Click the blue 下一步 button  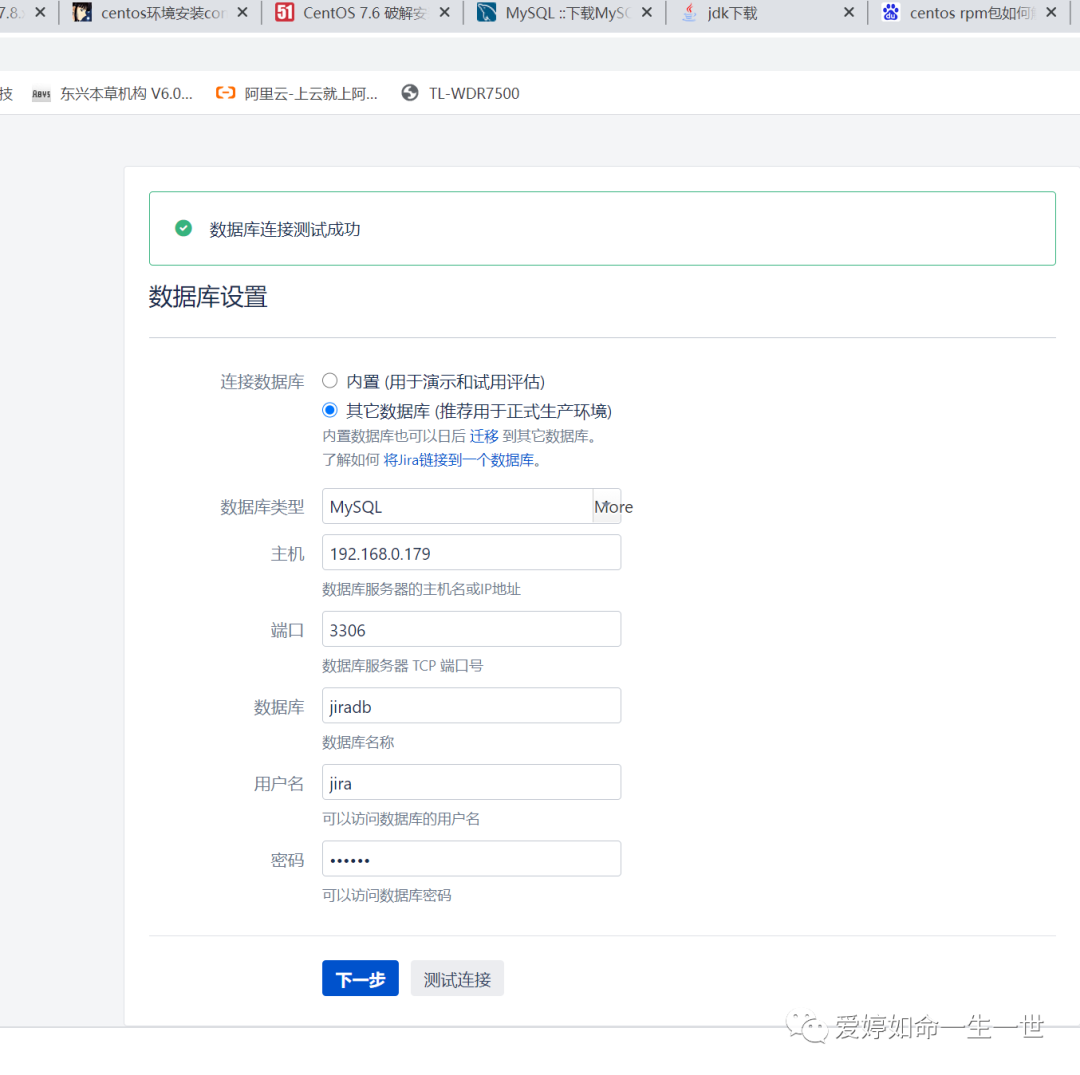tap(360, 978)
